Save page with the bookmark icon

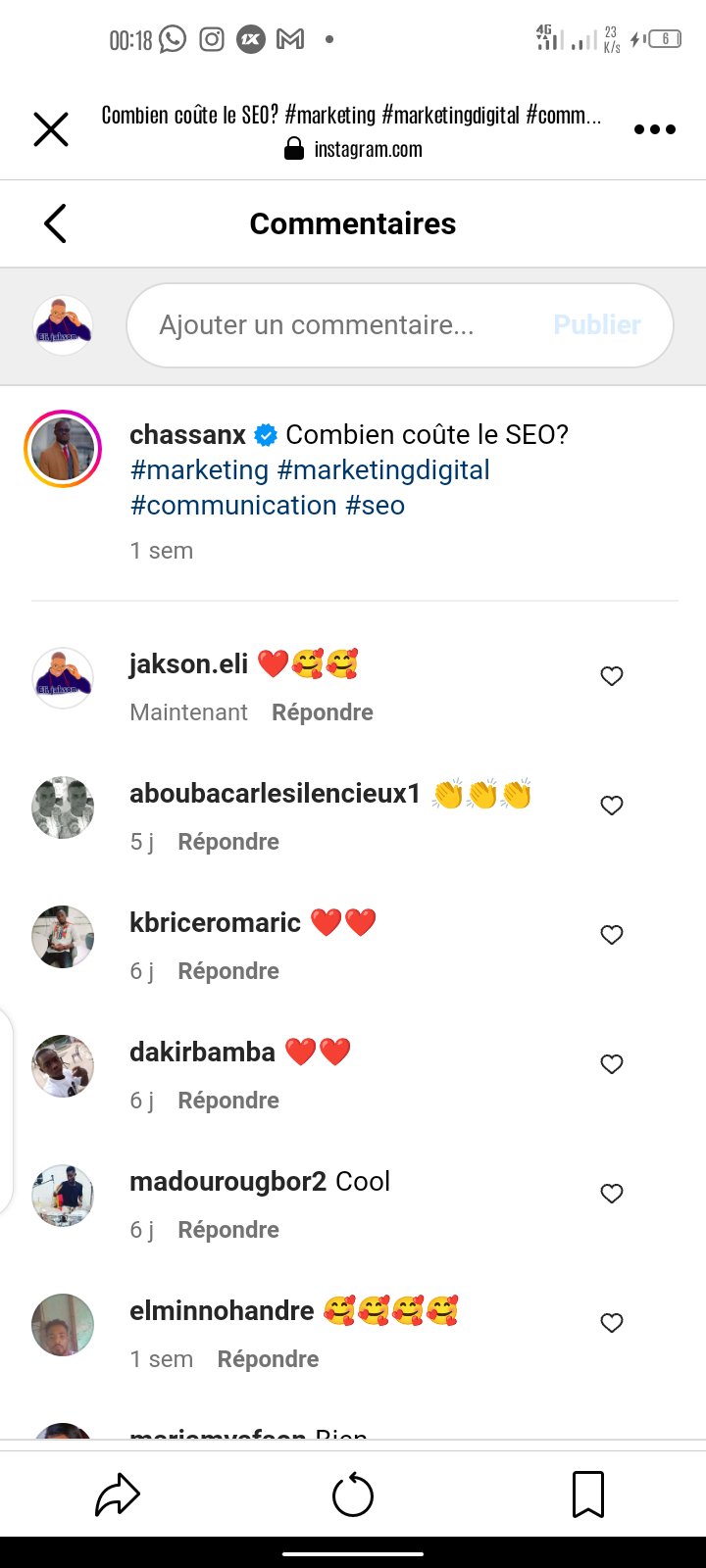pos(588,1495)
